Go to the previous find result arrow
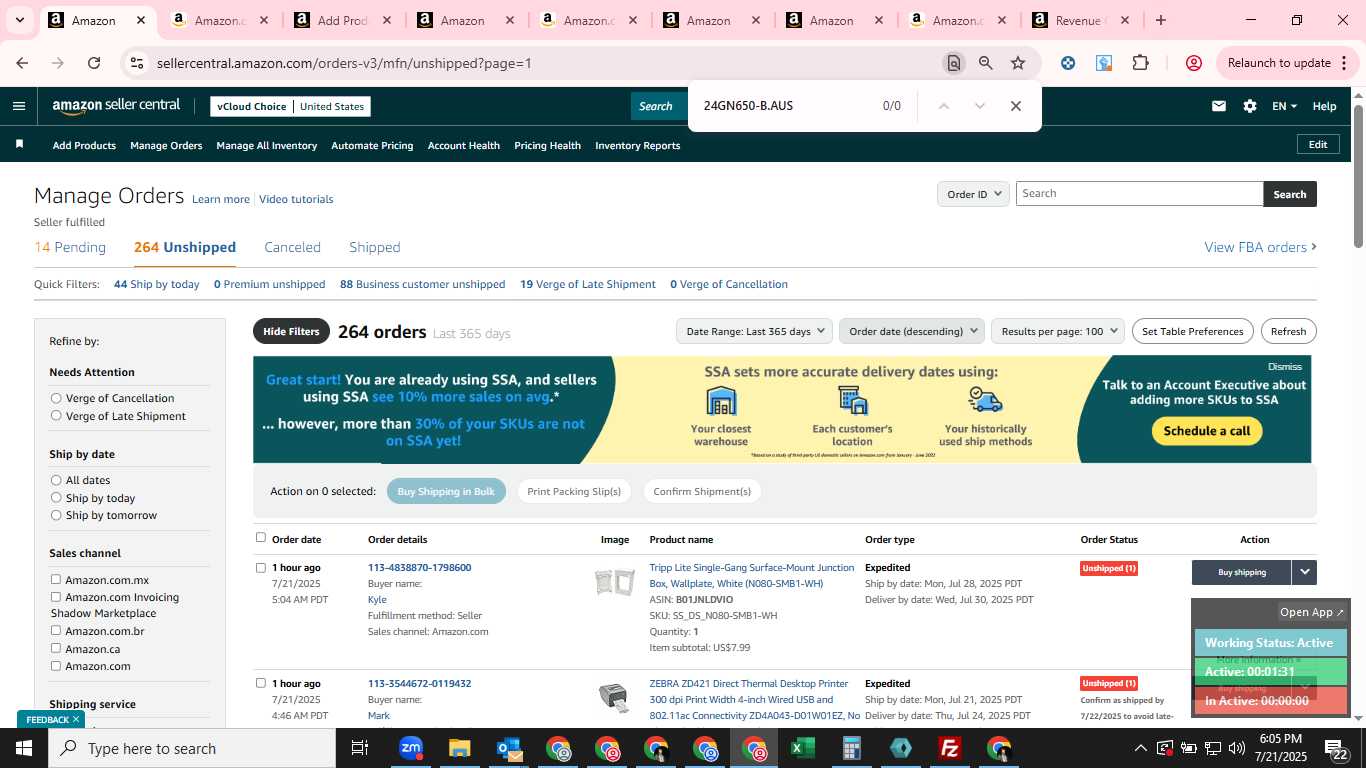The height and width of the screenshot is (768, 1366). click(943, 106)
